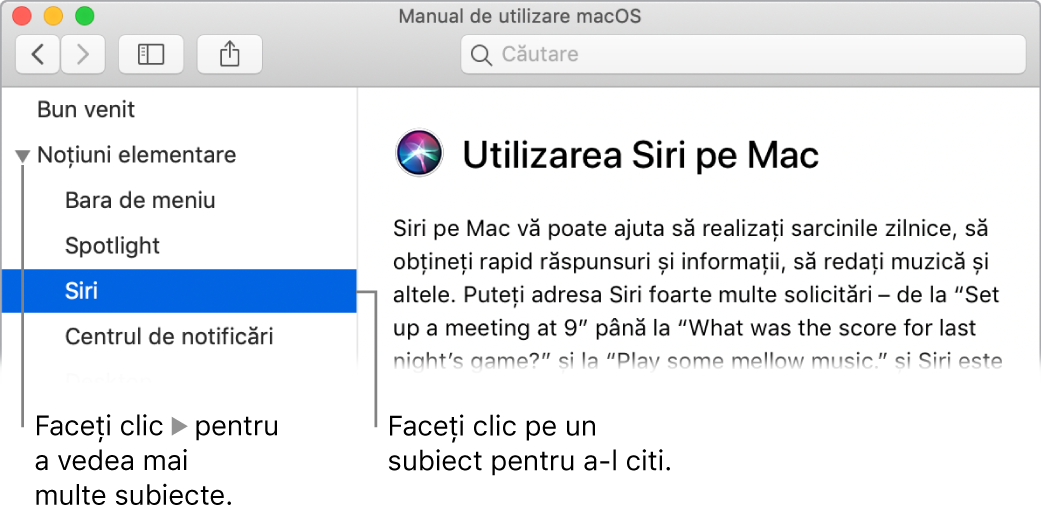Select the Siri topic in sidebar
This screenshot has height=510, width=1041.
click(179, 291)
